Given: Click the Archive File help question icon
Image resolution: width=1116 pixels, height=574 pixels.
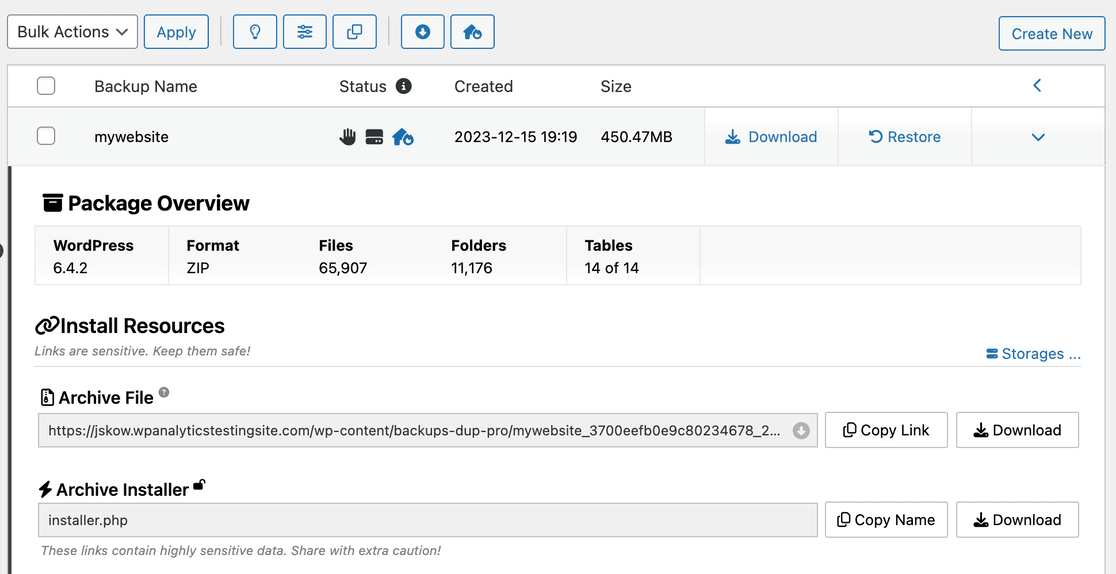Looking at the screenshot, I should 164,393.
